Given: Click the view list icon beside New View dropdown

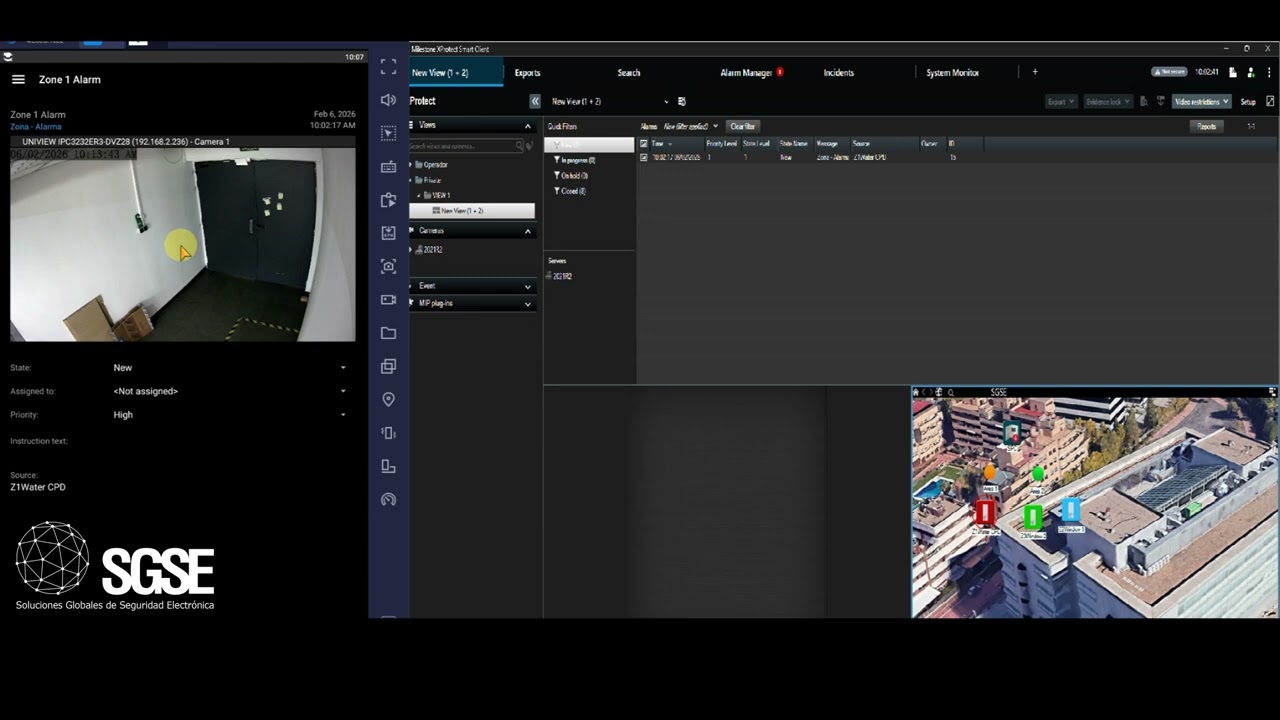Looking at the screenshot, I should tap(682, 102).
